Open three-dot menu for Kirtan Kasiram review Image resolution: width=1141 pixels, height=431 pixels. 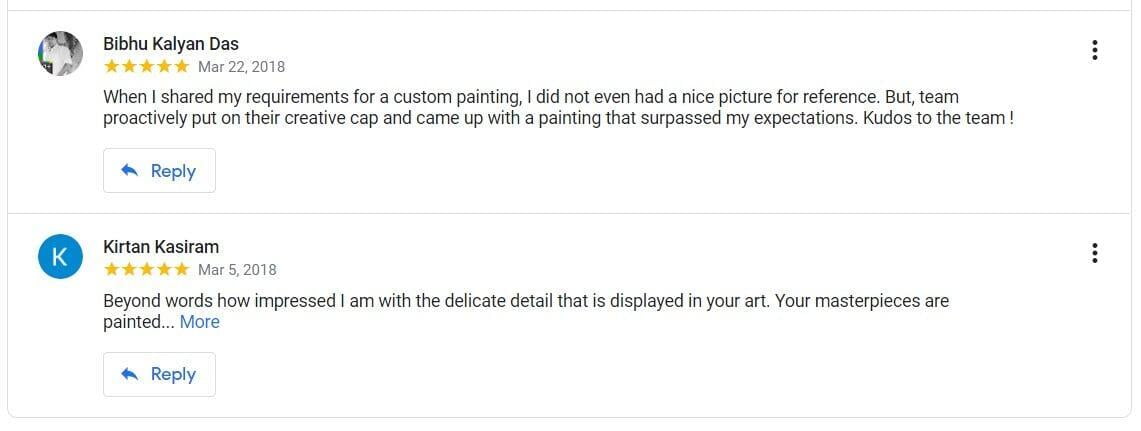[x=1095, y=253]
